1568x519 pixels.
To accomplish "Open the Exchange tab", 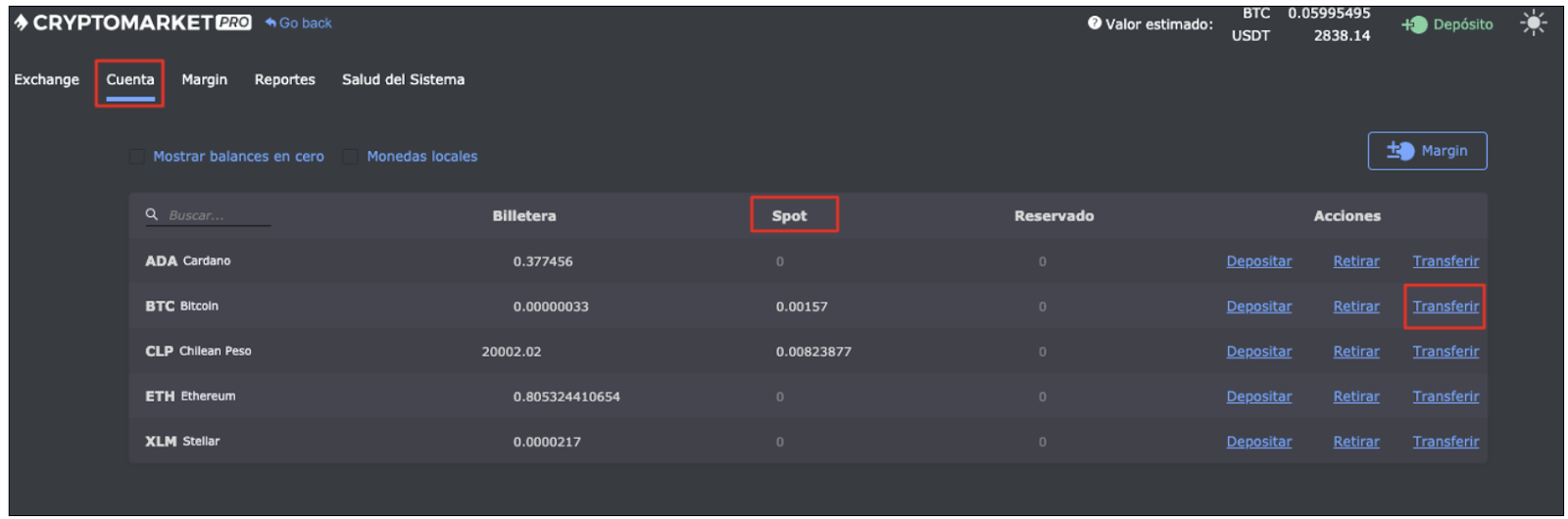I will (x=47, y=80).
